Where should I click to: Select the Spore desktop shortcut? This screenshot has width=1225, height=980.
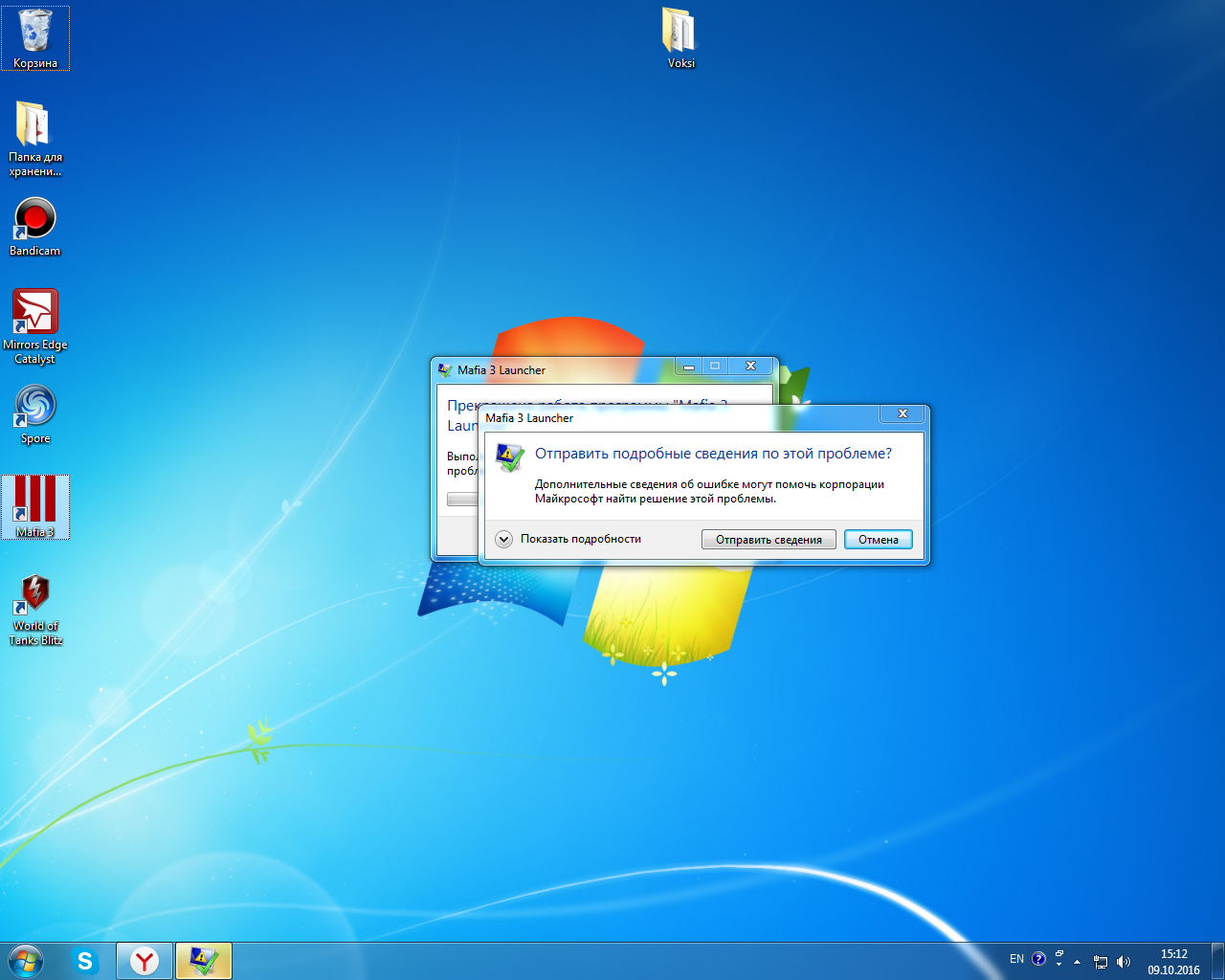click(x=35, y=414)
